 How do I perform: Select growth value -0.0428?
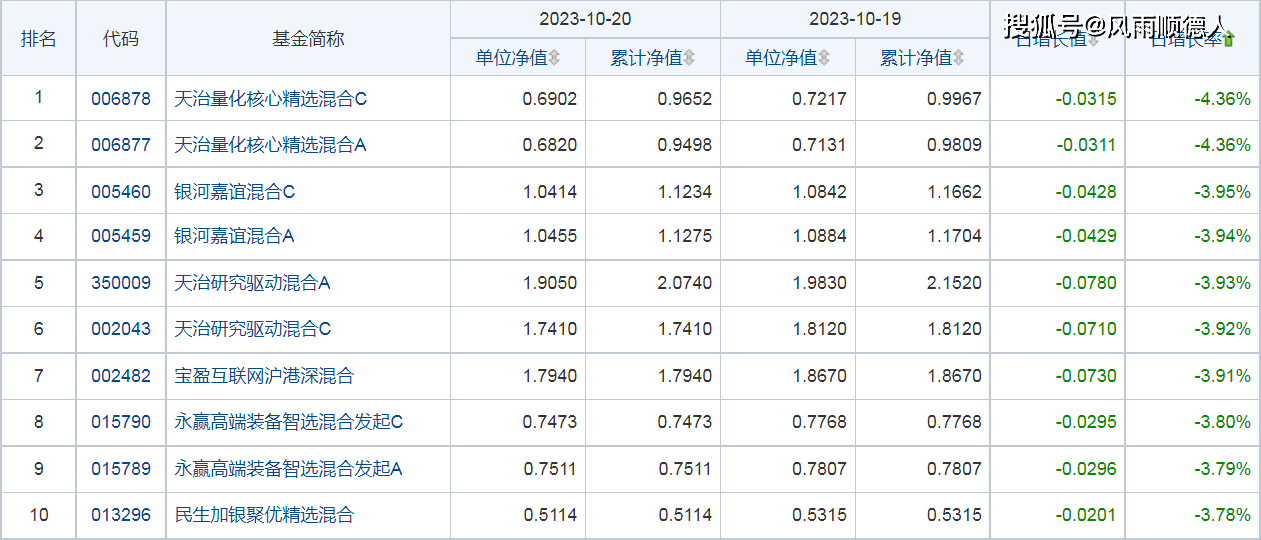[1086, 191]
